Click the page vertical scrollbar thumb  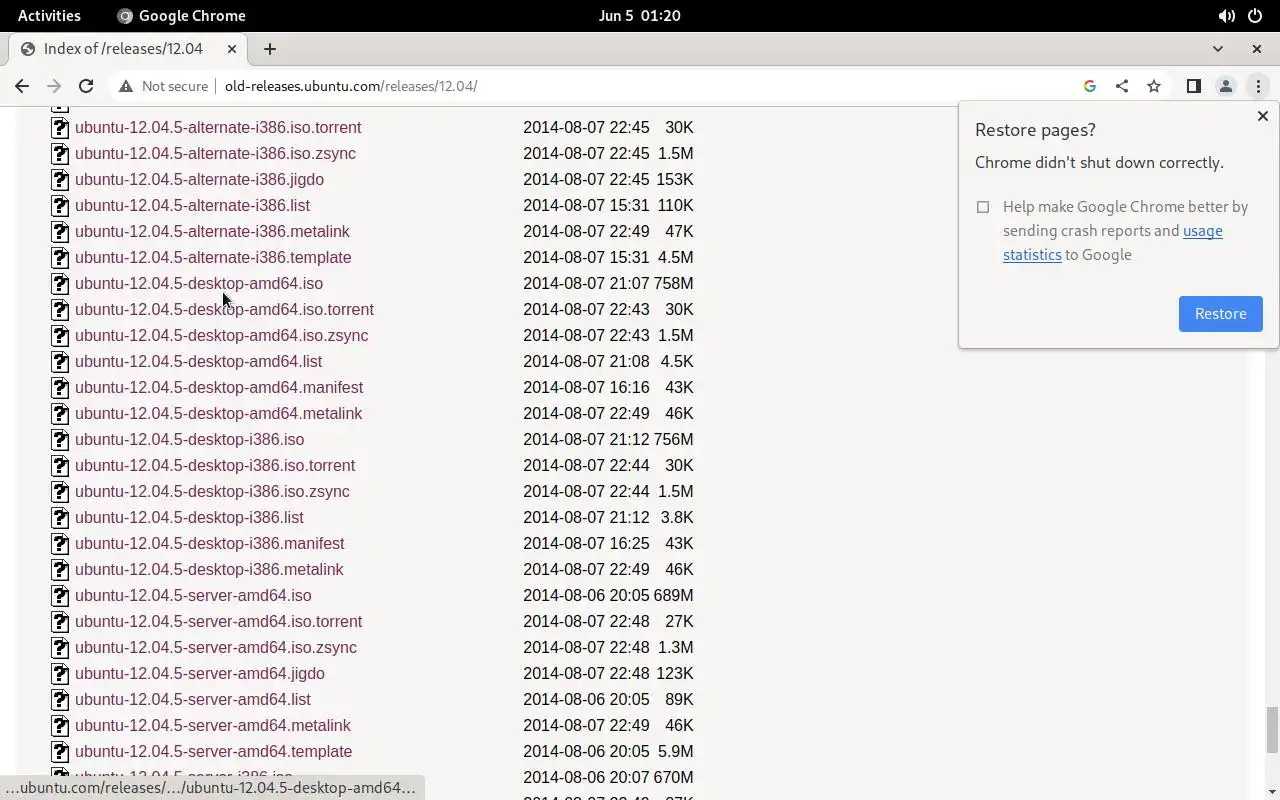tap(1272, 730)
